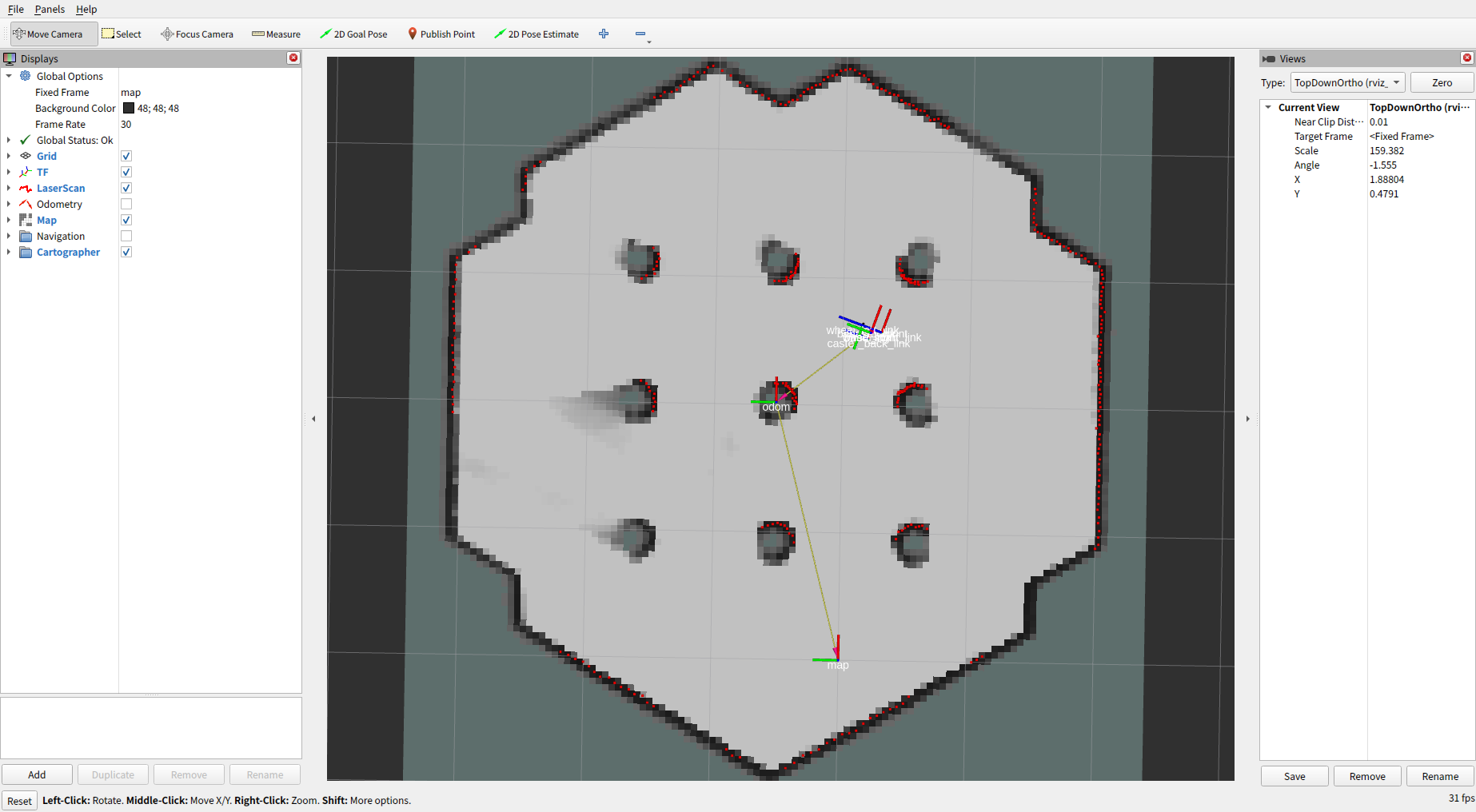Collapse the Current View section
The height and width of the screenshot is (812, 1476).
[x=1267, y=107]
